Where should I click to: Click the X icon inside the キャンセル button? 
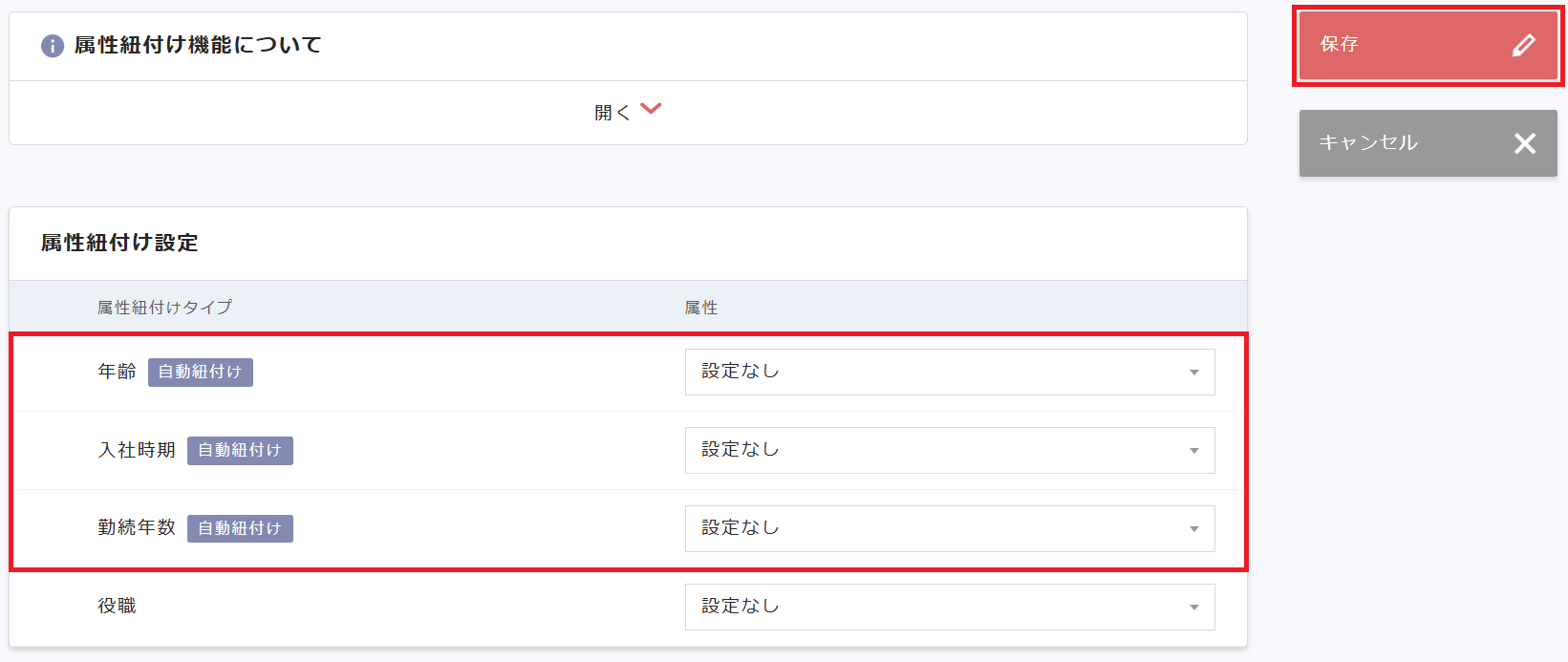pyautogui.click(x=1525, y=143)
